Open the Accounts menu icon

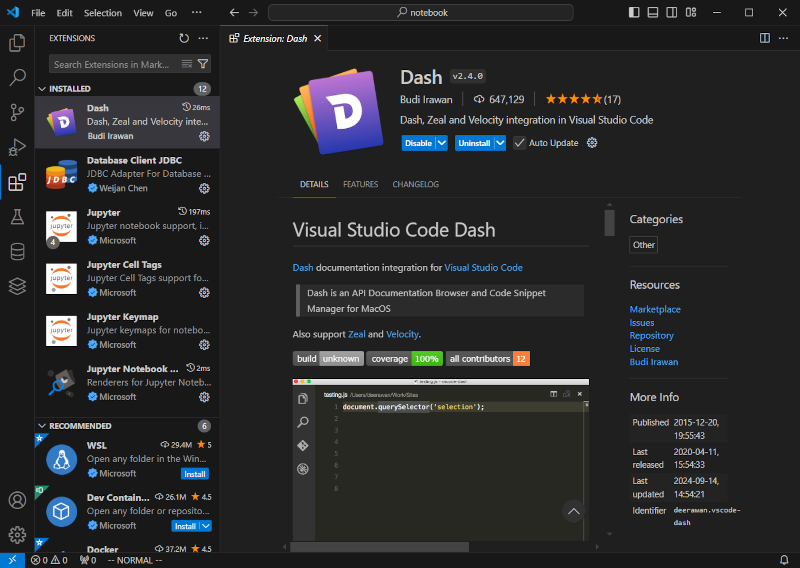click(x=17, y=500)
